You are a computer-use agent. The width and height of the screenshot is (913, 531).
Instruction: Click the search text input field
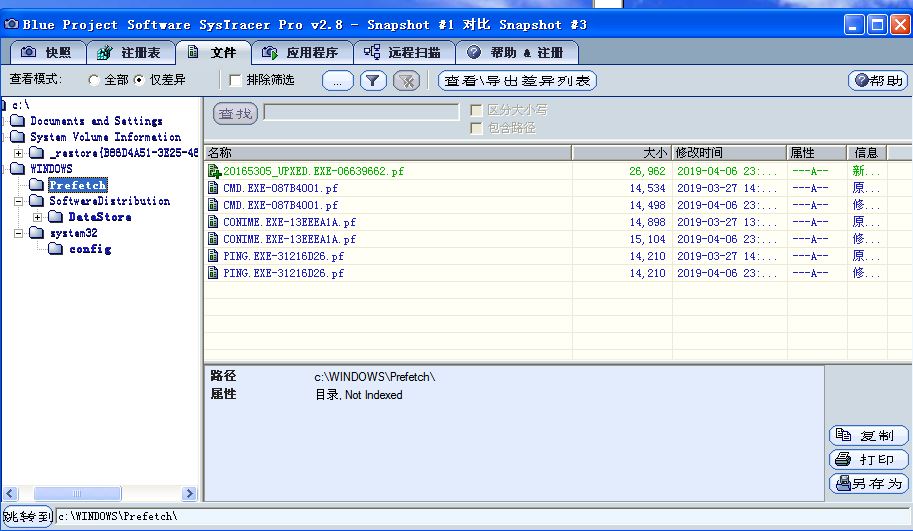[362, 112]
